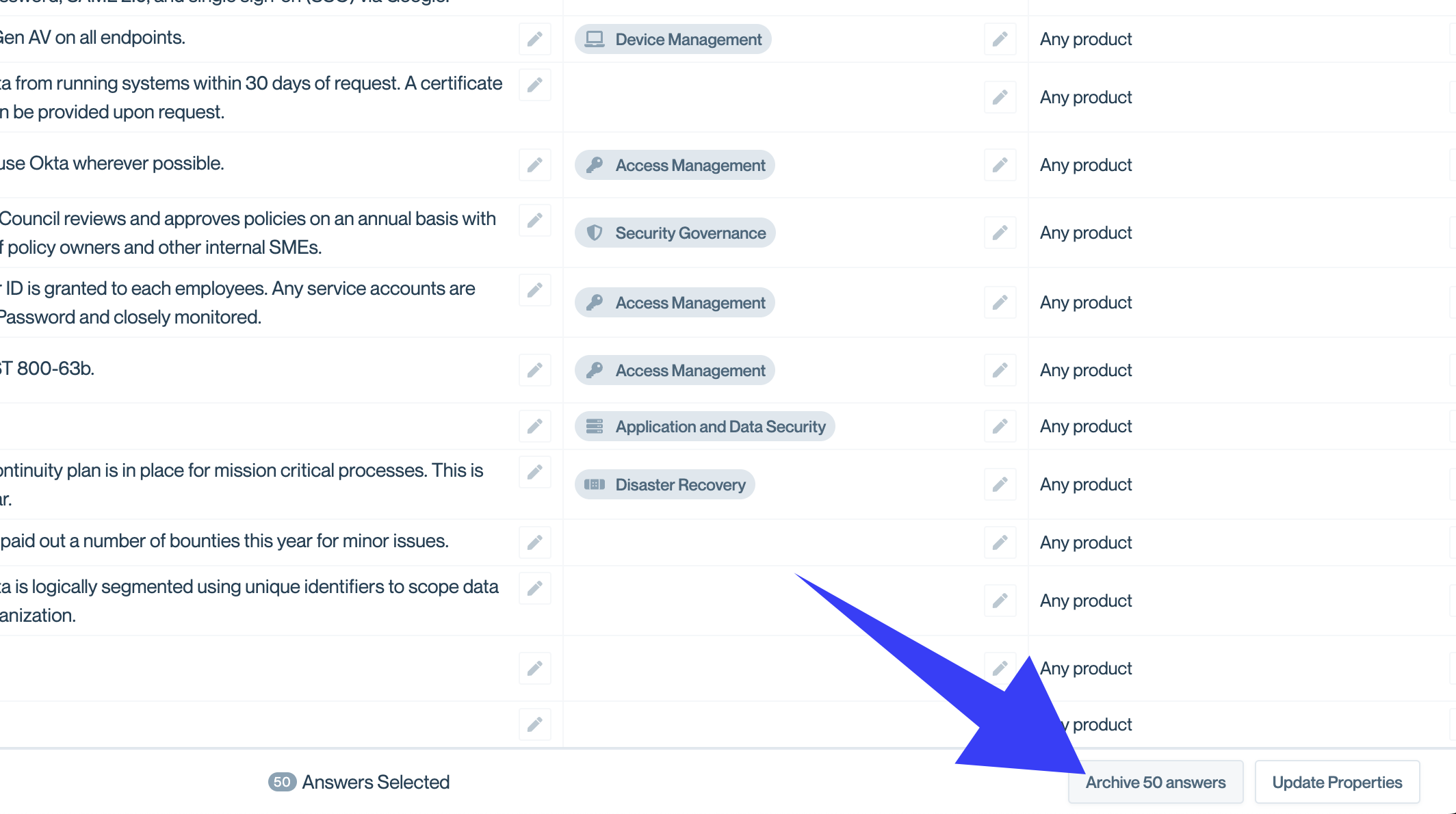Click the Archive 50 answers button
The image size is (1456, 814).
pyautogui.click(x=1155, y=781)
